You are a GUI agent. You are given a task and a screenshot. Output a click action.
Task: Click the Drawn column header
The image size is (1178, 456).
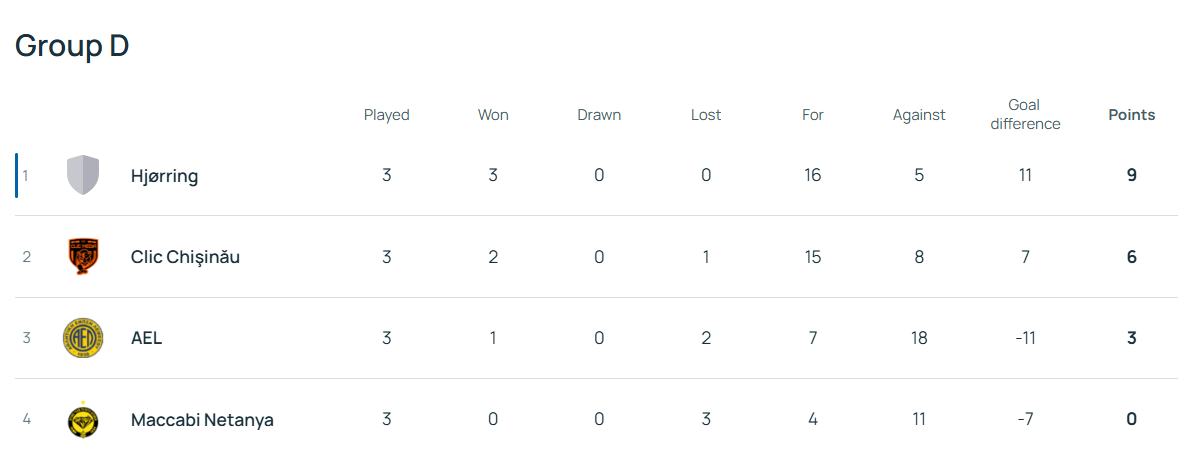click(599, 115)
